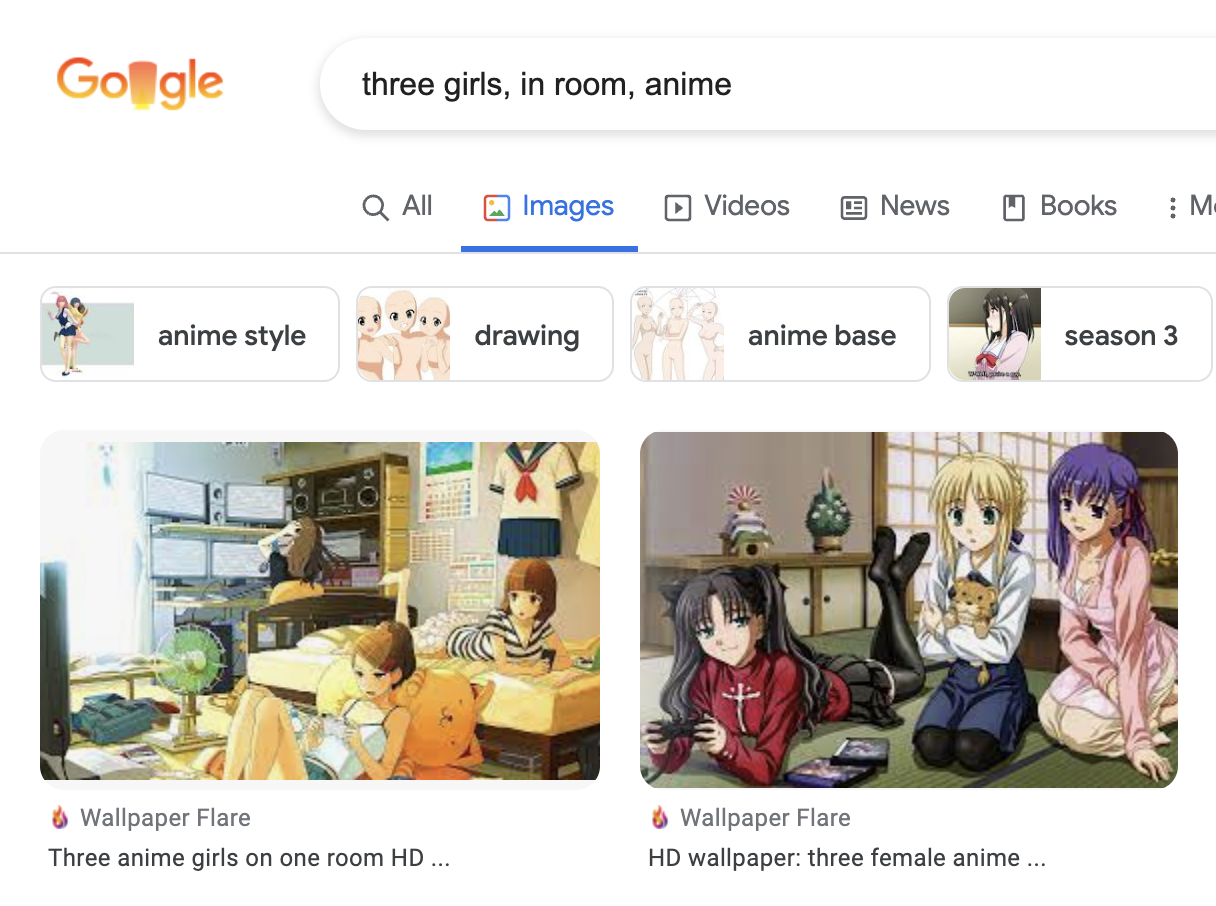Image resolution: width=1216 pixels, height=906 pixels.
Task: Switch to the Videos tab
Action: click(x=727, y=207)
